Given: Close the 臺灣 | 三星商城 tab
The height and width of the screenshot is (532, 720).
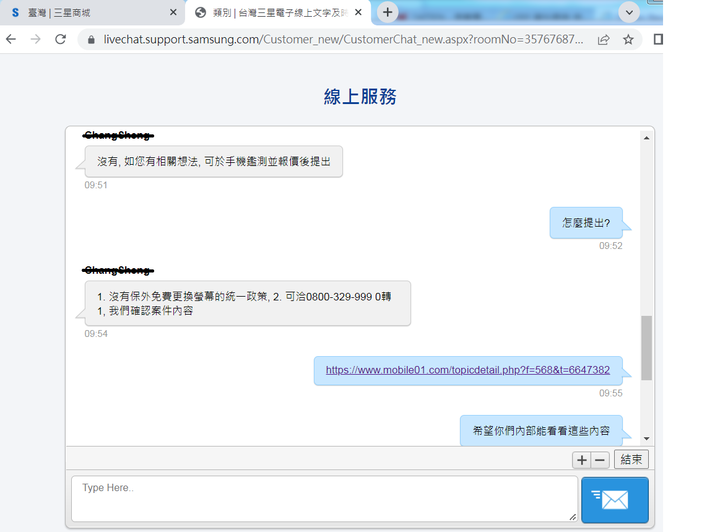Looking at the screenshot, I should click(x=173, y=12).
